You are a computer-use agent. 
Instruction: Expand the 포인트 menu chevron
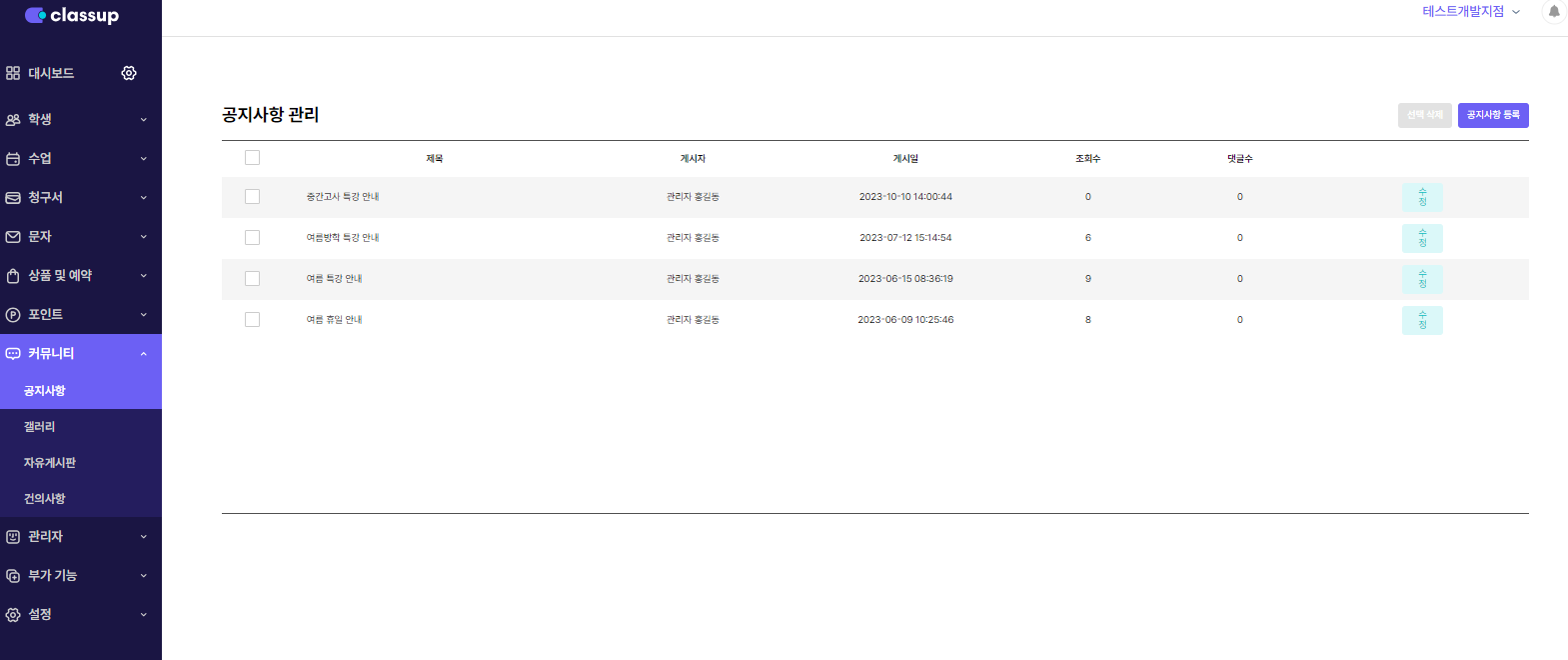[144, 314]
